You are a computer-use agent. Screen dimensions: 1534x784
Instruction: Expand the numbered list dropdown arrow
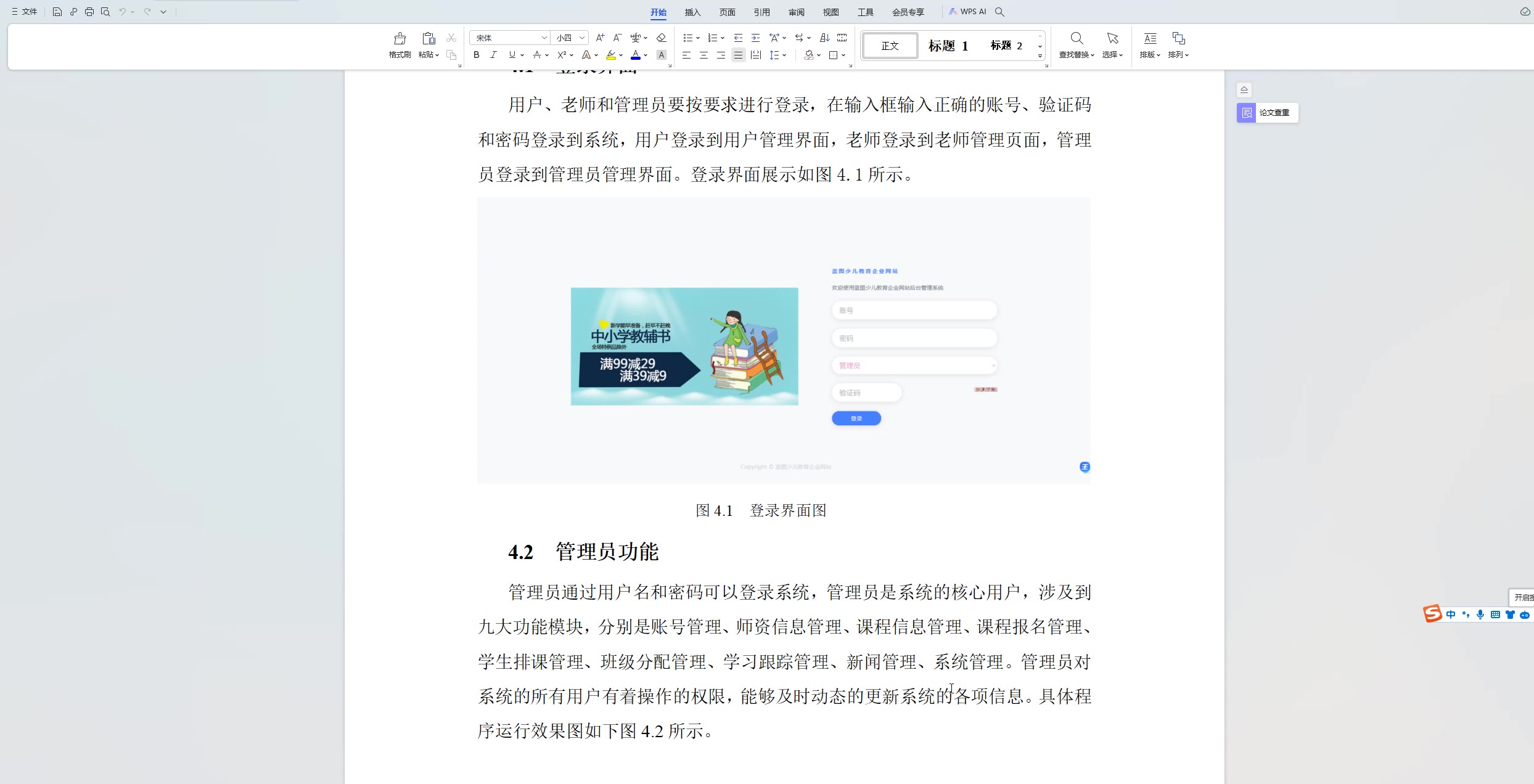(723, 38)
